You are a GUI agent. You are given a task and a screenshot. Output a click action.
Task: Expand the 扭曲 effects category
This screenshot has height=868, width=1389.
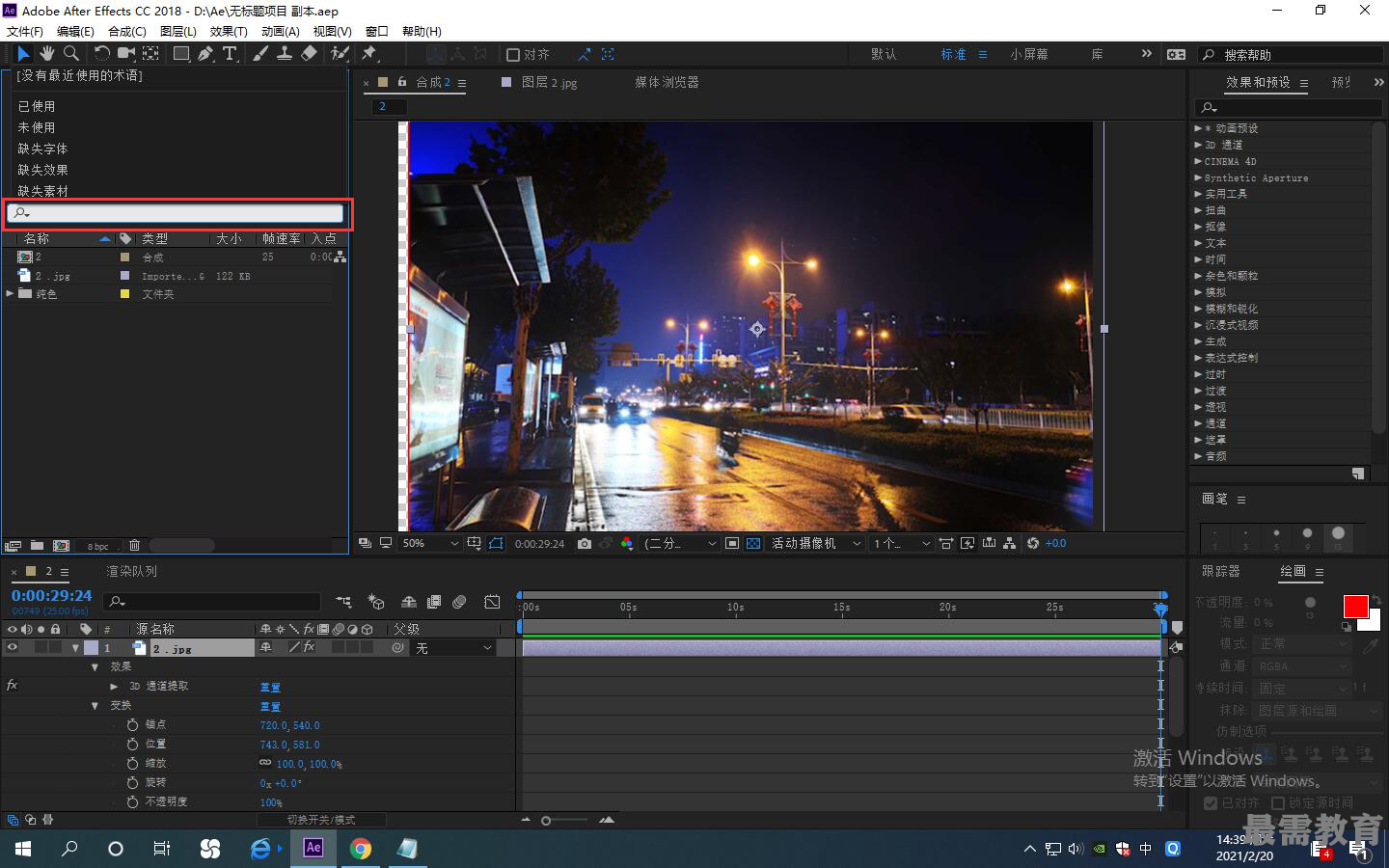(1198, 210)
